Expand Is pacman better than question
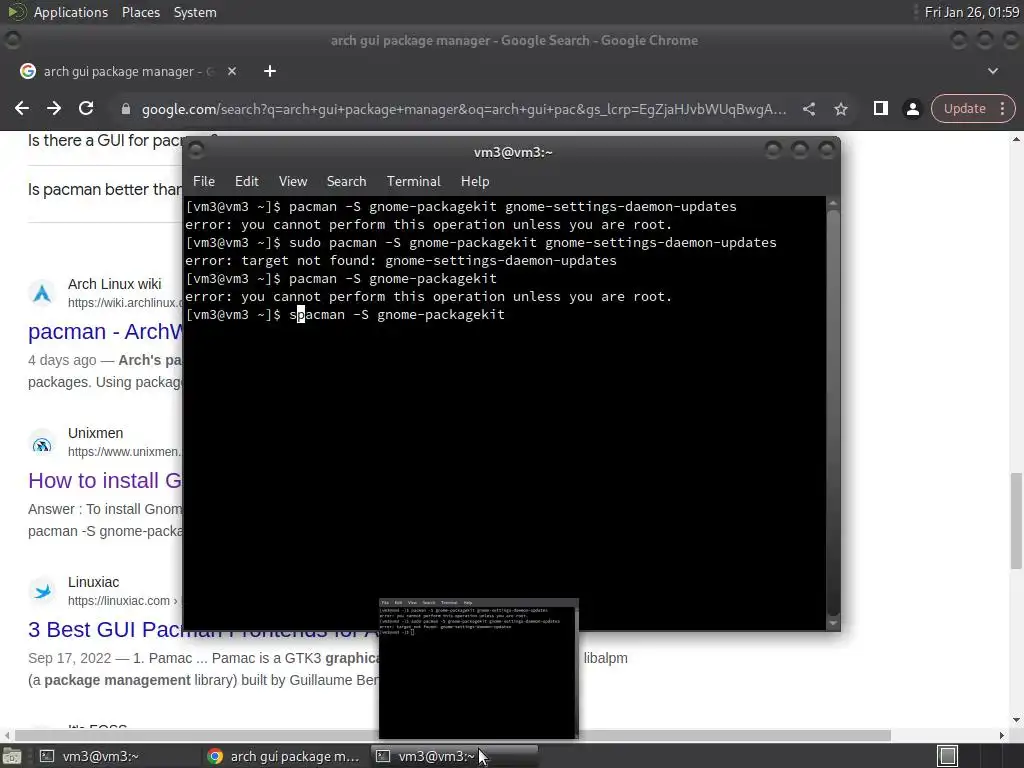This screenshot has width=1024, height=768. pos(105,189)
